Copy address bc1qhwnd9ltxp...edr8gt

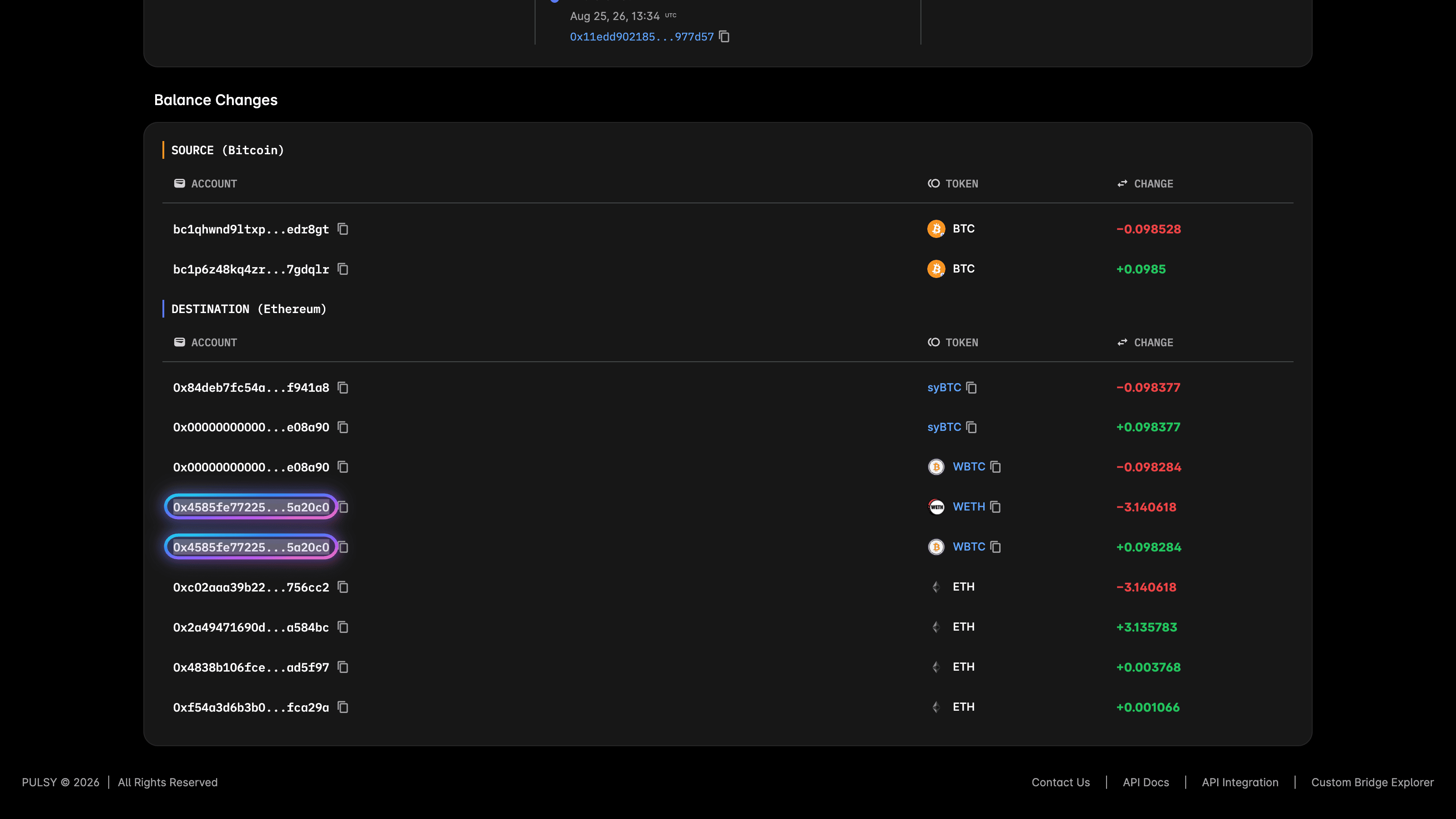pos(343,229)
